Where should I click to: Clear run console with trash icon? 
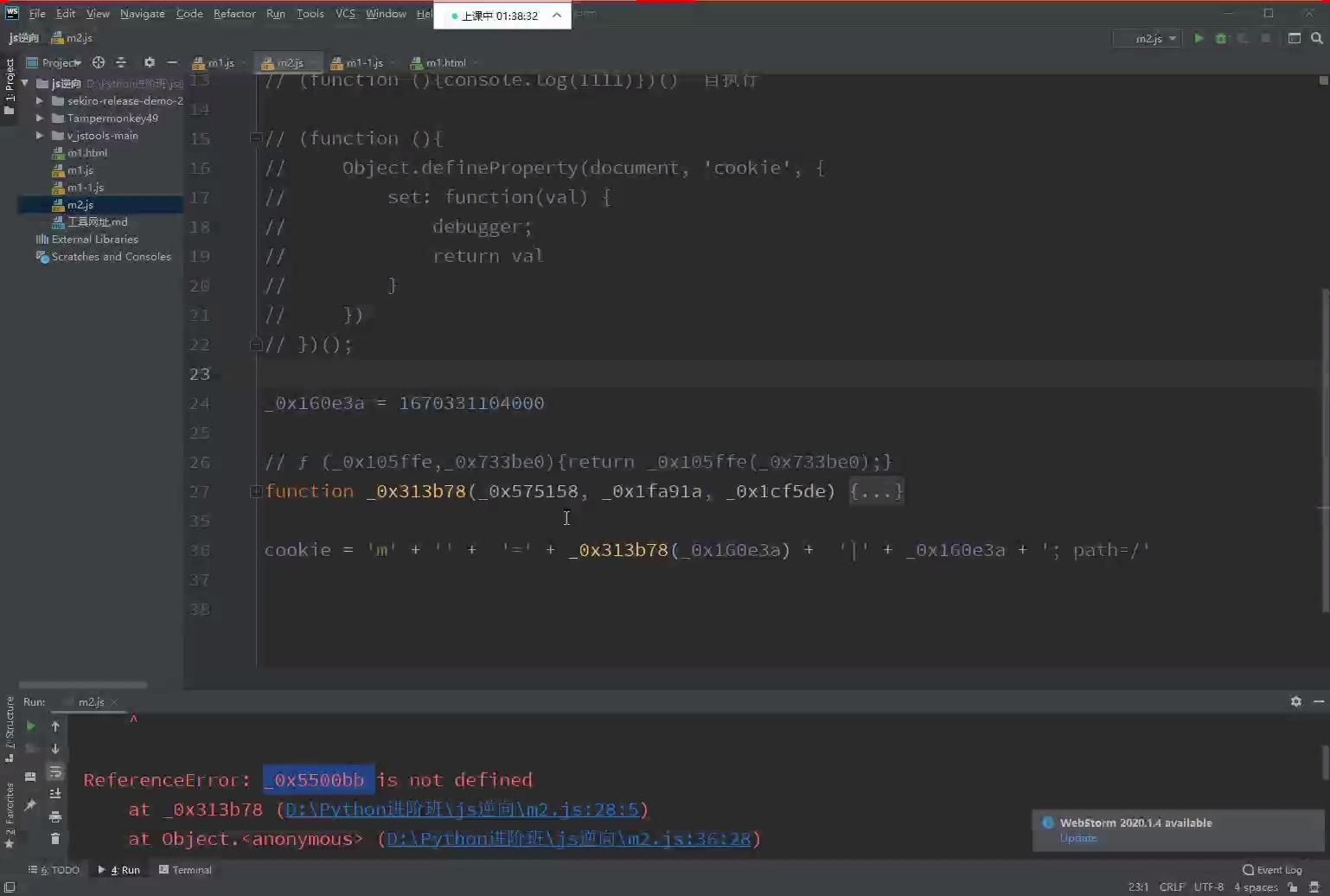pyautogui.click(x=55, y=838)
